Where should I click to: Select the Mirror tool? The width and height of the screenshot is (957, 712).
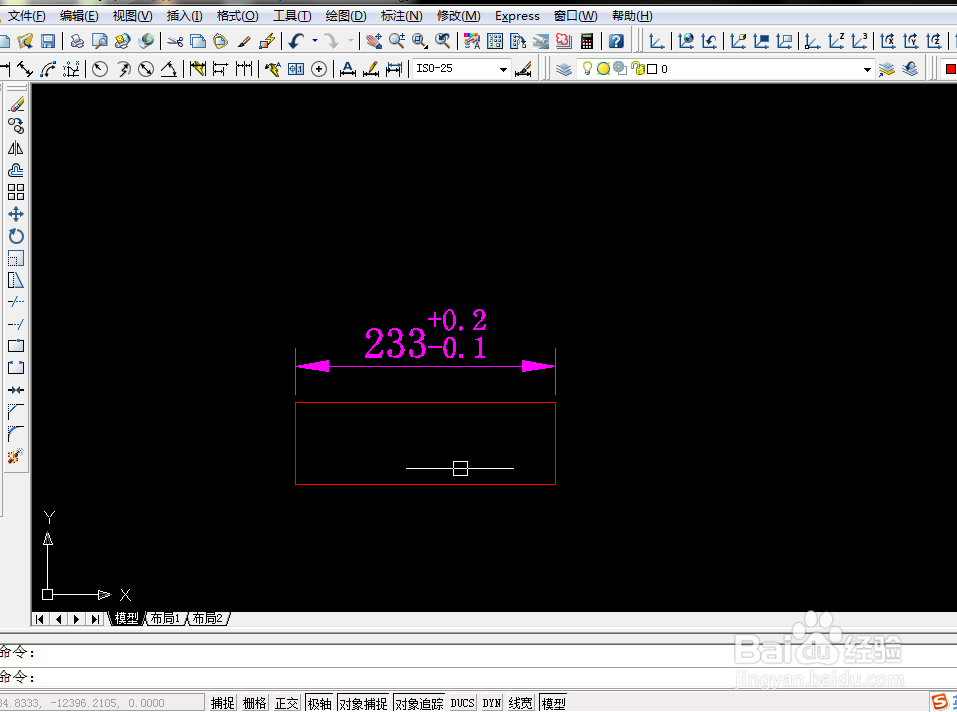point(16,148)
